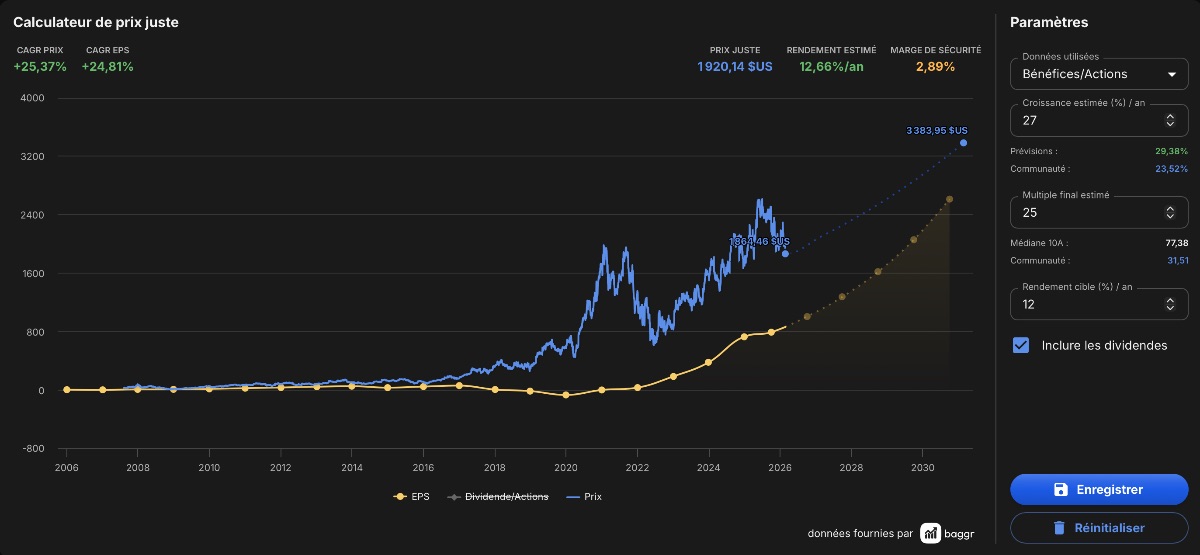The image size is (1200, 555).
Task: Click stepper arrows of Multiple final estimé
Action: 1170,212
